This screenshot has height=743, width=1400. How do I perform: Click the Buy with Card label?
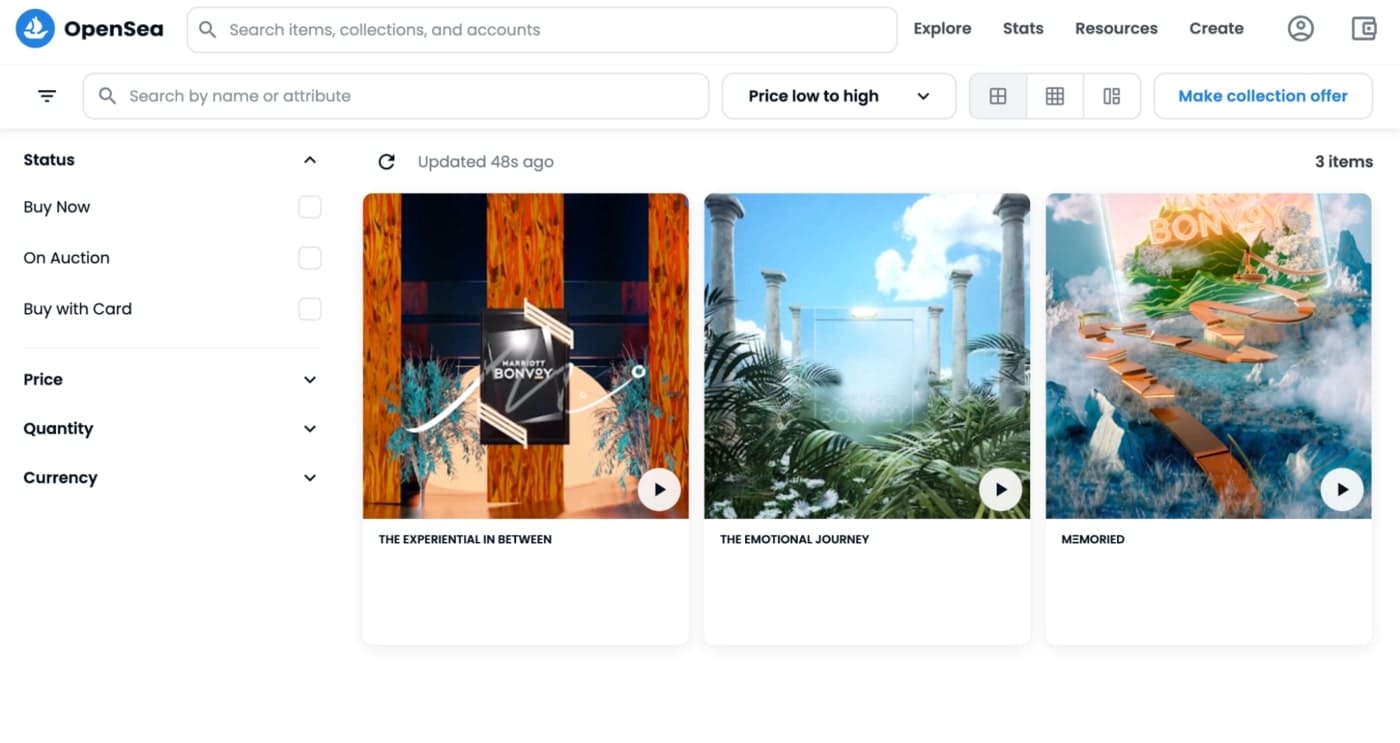point(77,309)
